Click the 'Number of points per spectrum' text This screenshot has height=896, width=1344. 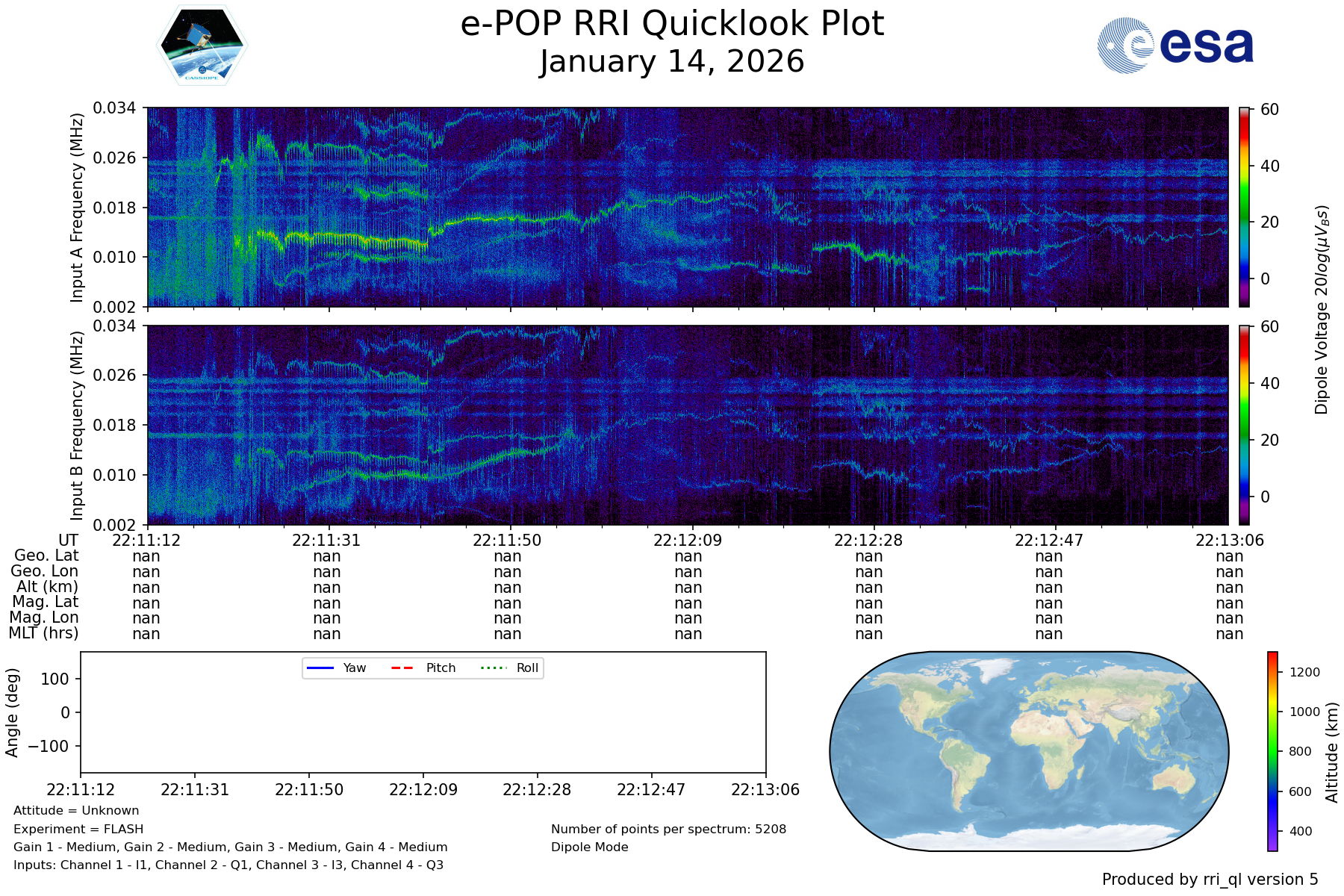coord(668,829)
